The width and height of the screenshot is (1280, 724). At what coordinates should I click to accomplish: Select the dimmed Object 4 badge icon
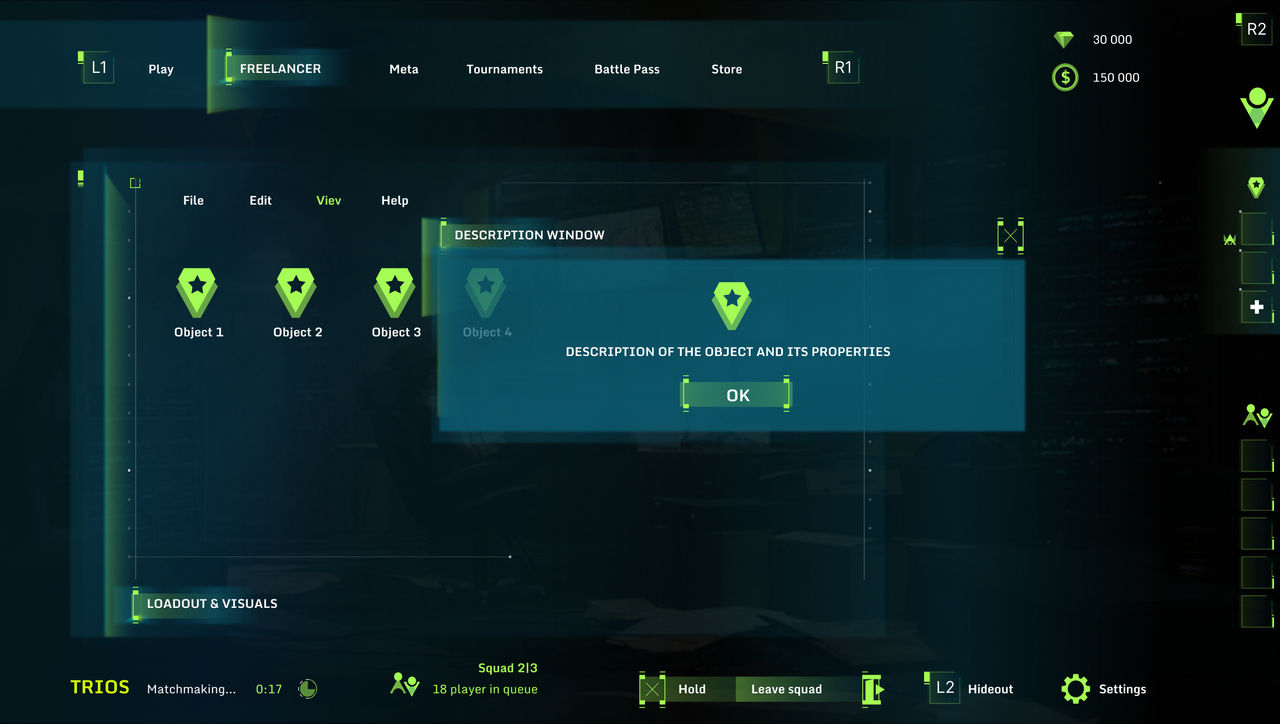tap(486, 293)
